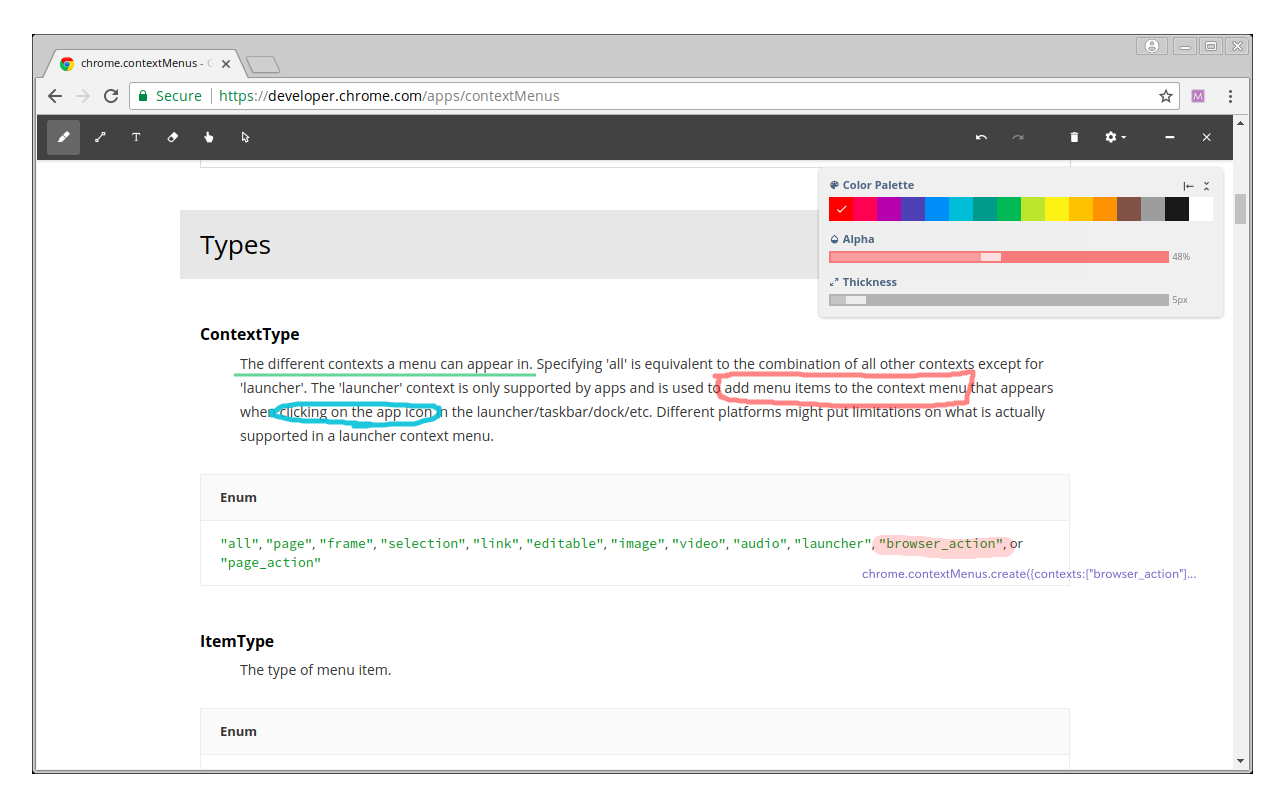Undo the last annotation
Image resolution: width=1280 pixels, height=800 pixels.
click(x=981, y=137)
